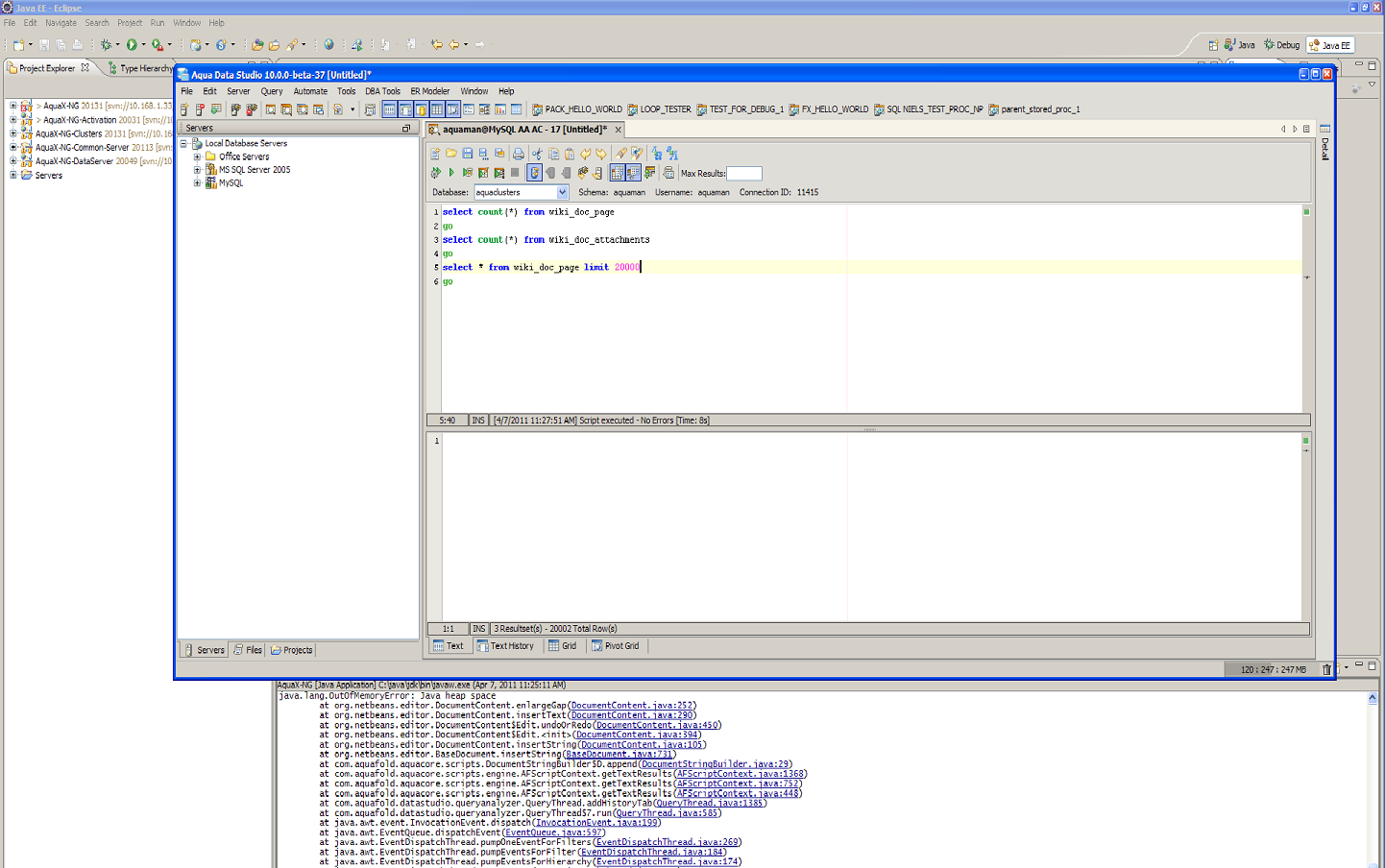Viewport: 1385px width, 868px height.
Task: Switch to the Pivot Grid results tab
Action: click(616, 646)
